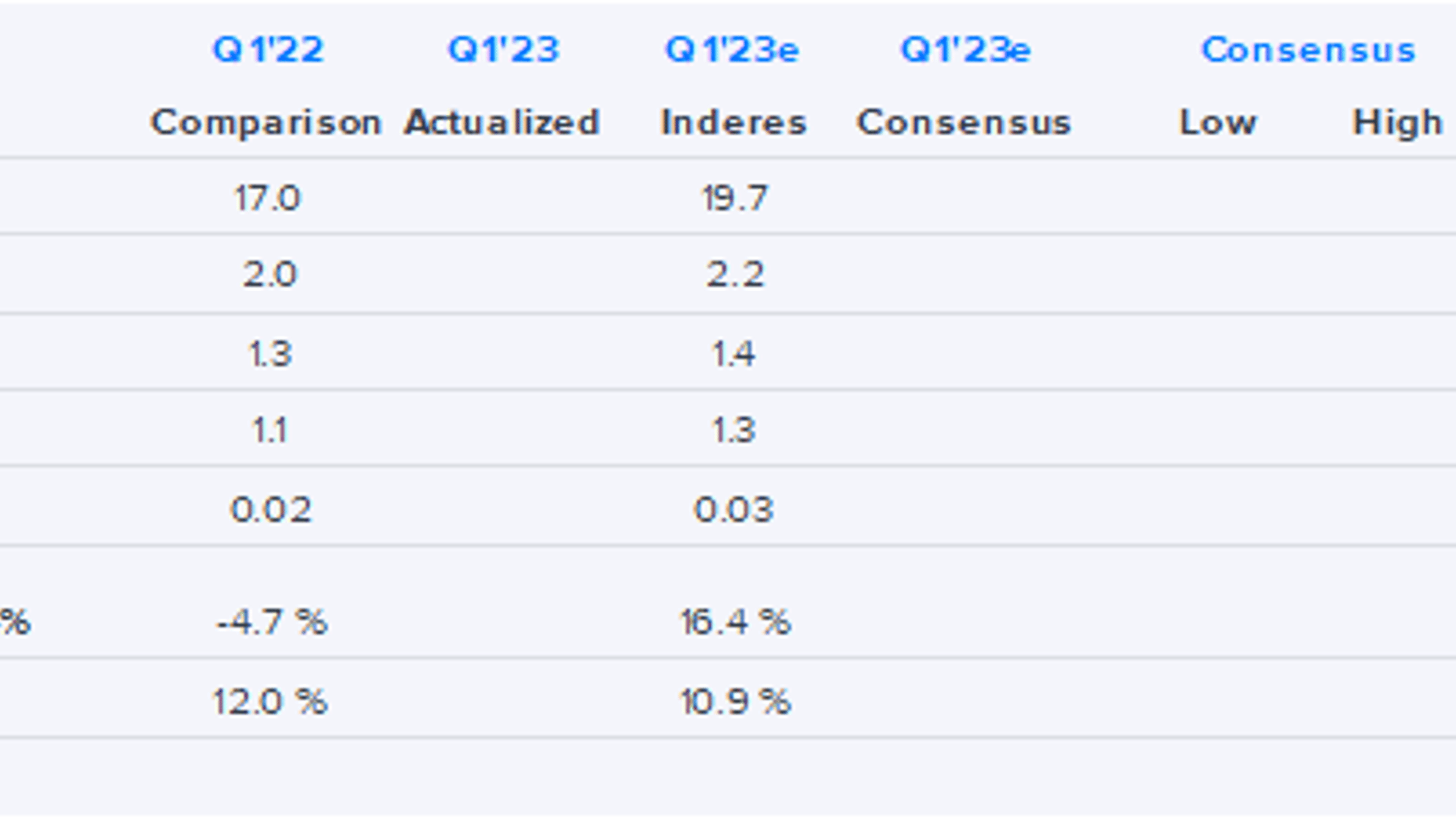This screenshot has width=1456, height=819.
Task: Select the Low subheader under Consensus
Action: tap(1218, 122)
